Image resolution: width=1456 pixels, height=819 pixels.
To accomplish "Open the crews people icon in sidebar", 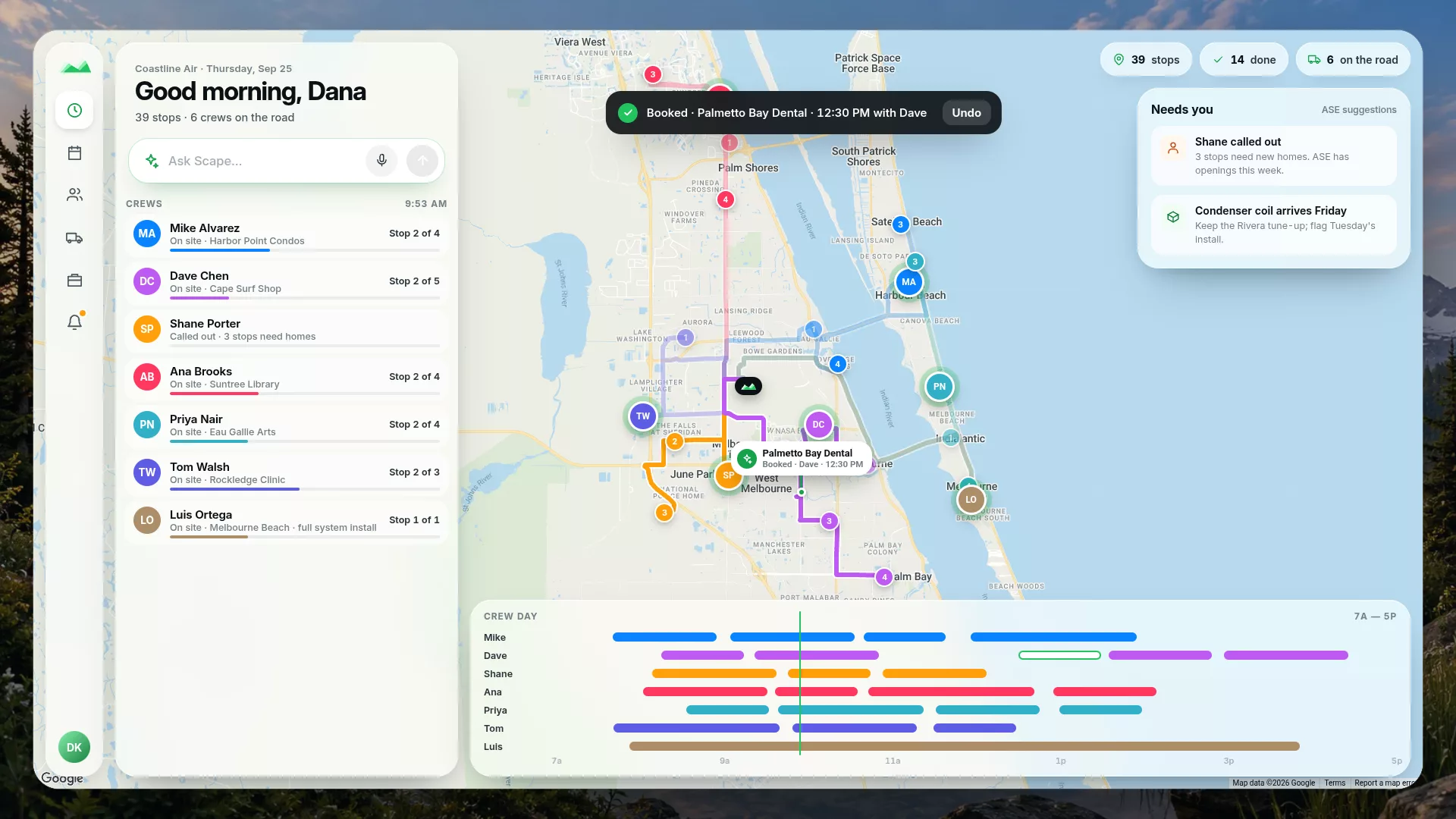I will point(74,196).
